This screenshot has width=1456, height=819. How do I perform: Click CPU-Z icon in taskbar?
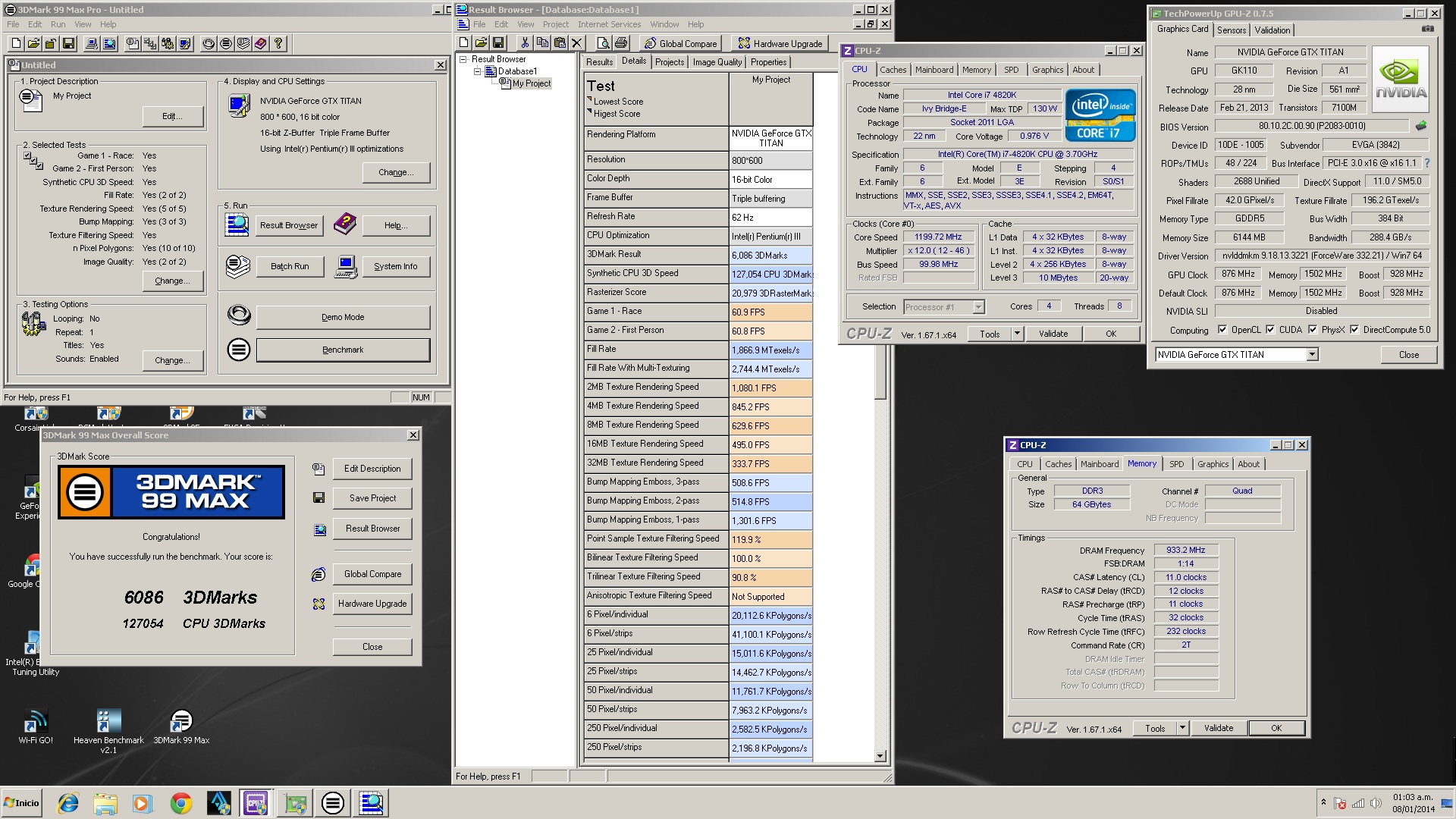(255, 802)
